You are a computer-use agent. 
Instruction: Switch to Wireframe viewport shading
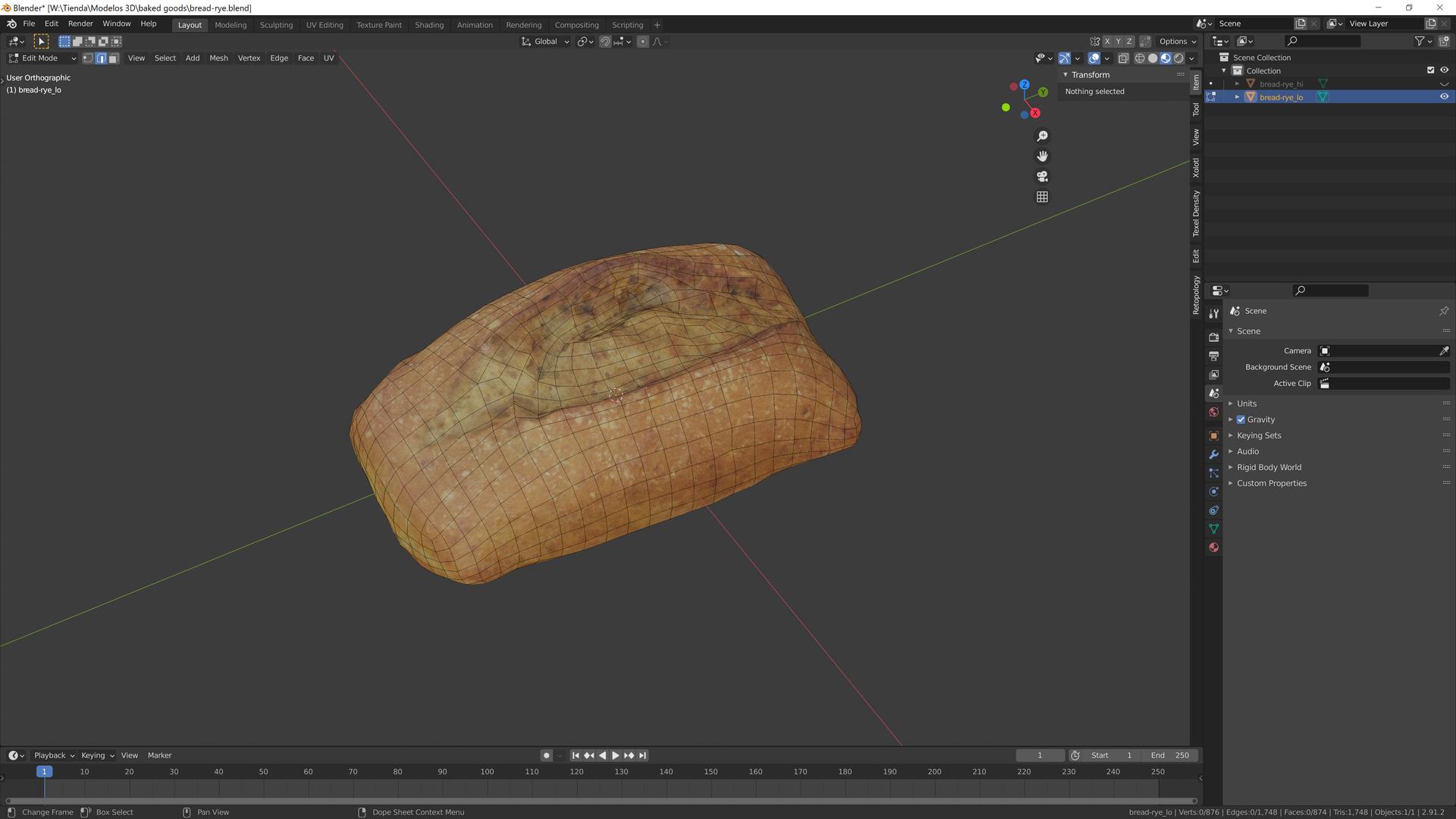point(1139,58)
